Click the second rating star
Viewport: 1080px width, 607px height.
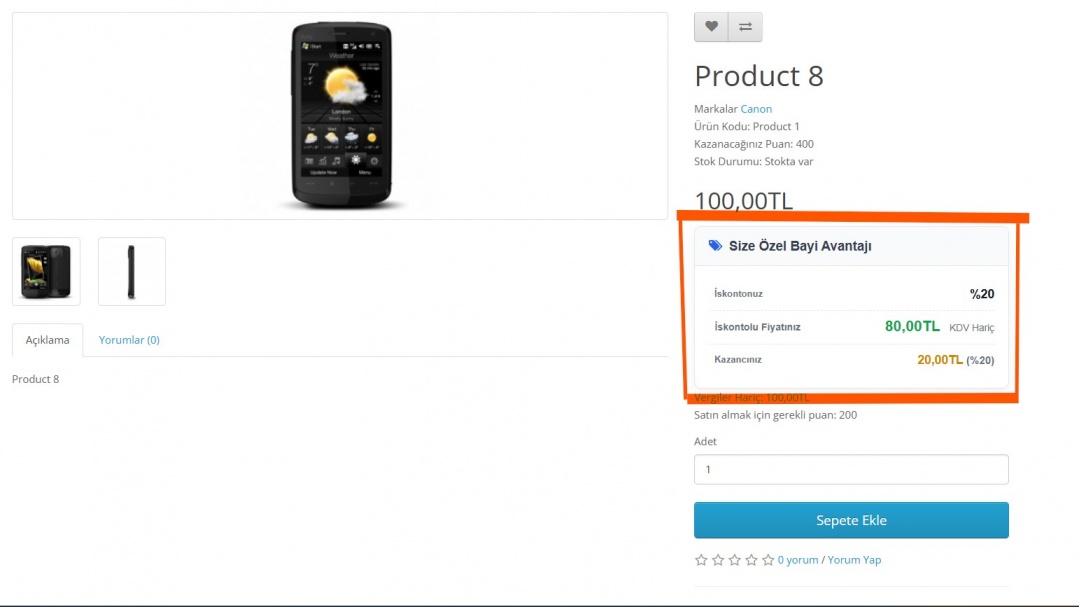[x=718, y=560]
